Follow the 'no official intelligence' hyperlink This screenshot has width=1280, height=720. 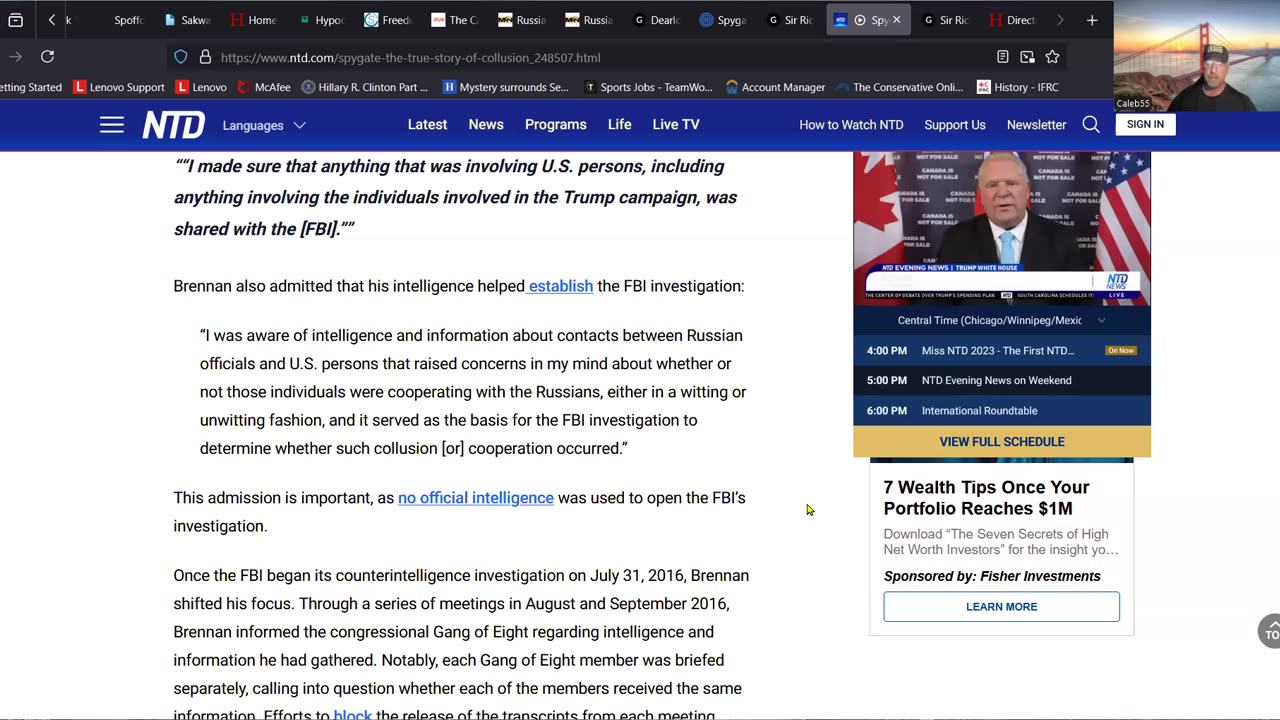[x=476, y=498]
